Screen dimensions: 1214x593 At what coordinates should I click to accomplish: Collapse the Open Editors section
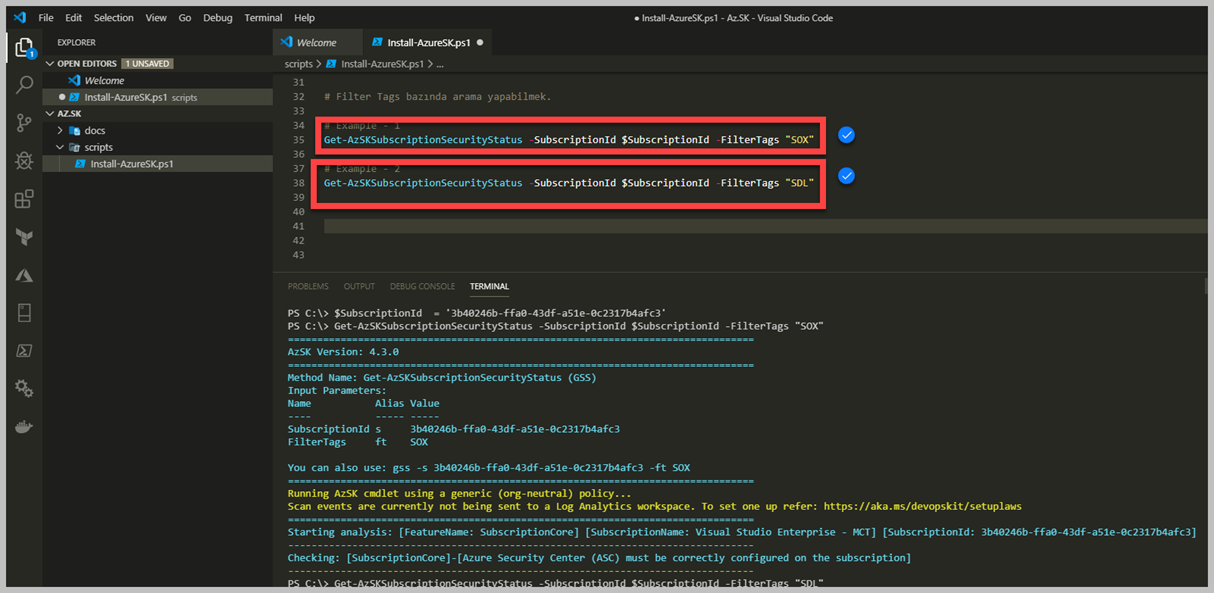click(50, 64)
